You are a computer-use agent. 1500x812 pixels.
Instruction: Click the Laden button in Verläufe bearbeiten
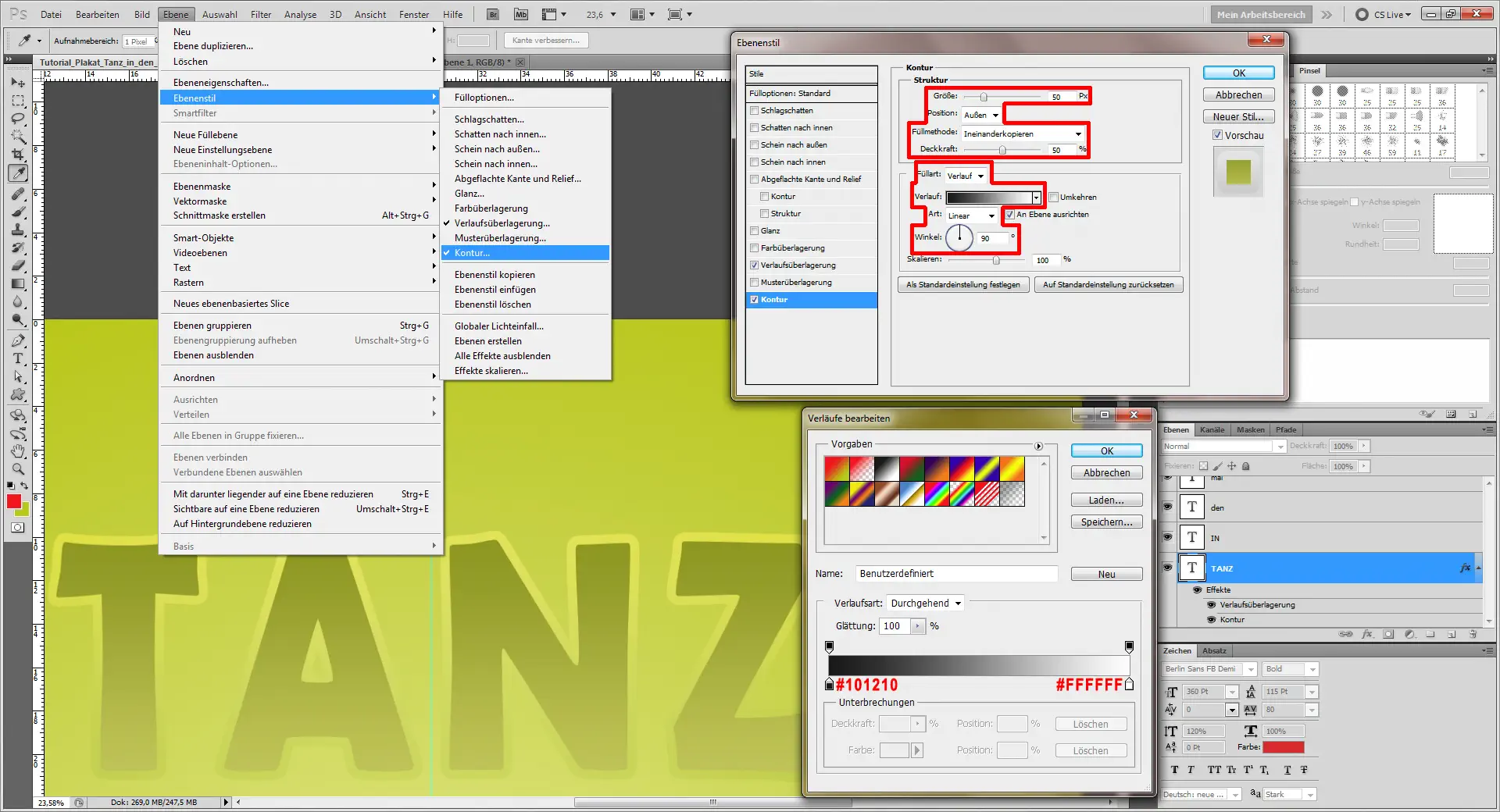click(x=1105, y=500)
